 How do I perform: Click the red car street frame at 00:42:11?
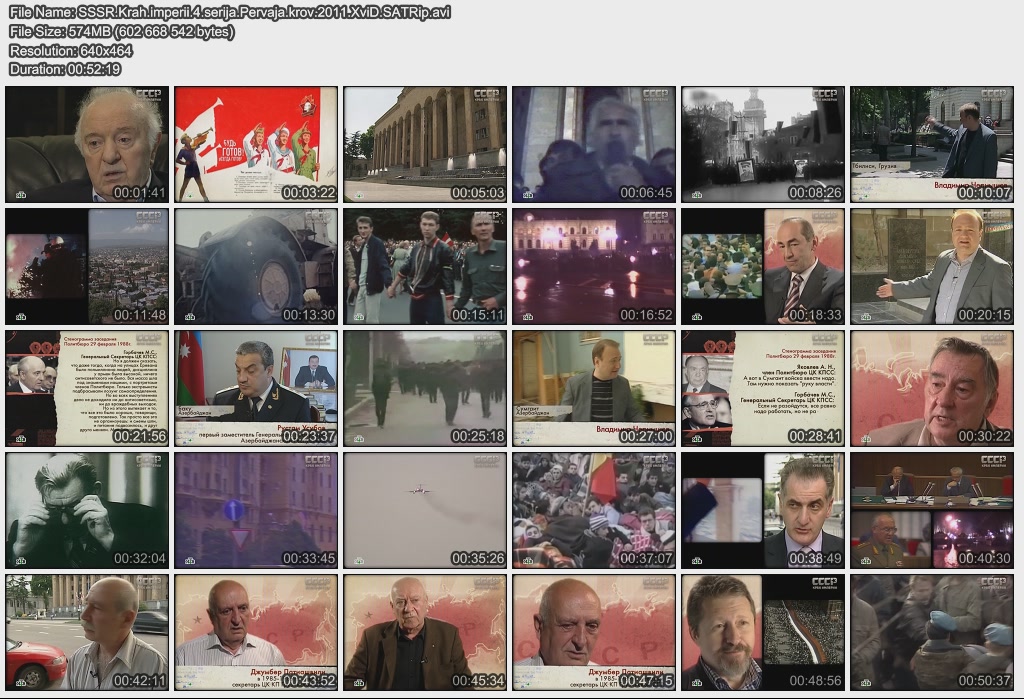[87, 632]
